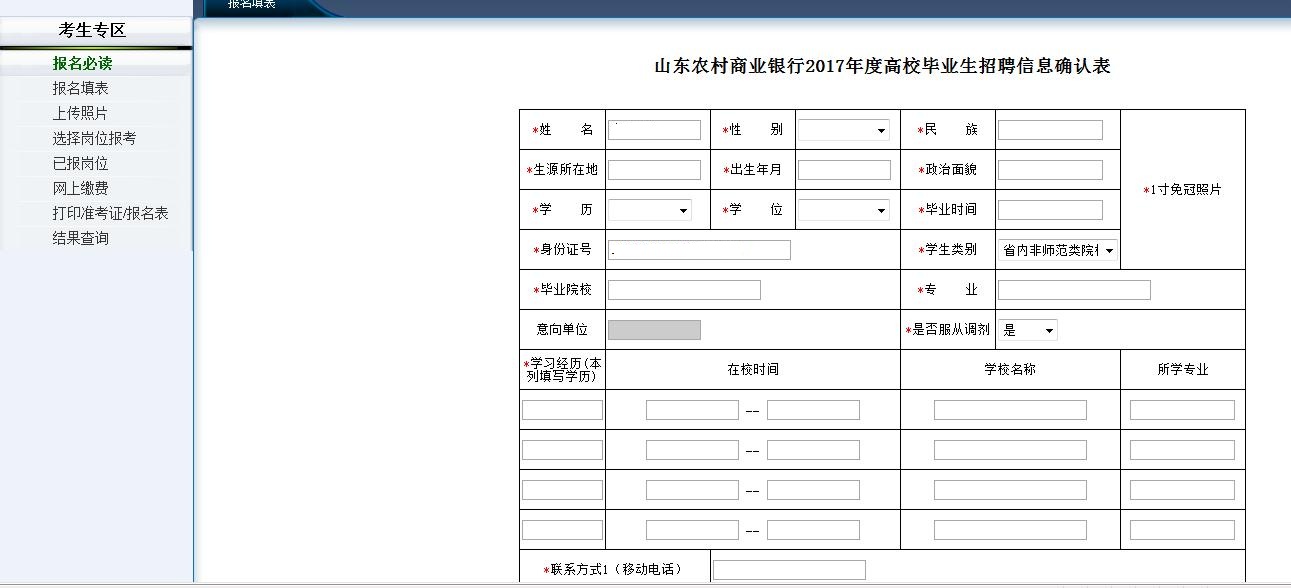Click the greyed 意向单位 field
Image resolution: width=1291 pixels, height=588 pixels.
point(654,330)
